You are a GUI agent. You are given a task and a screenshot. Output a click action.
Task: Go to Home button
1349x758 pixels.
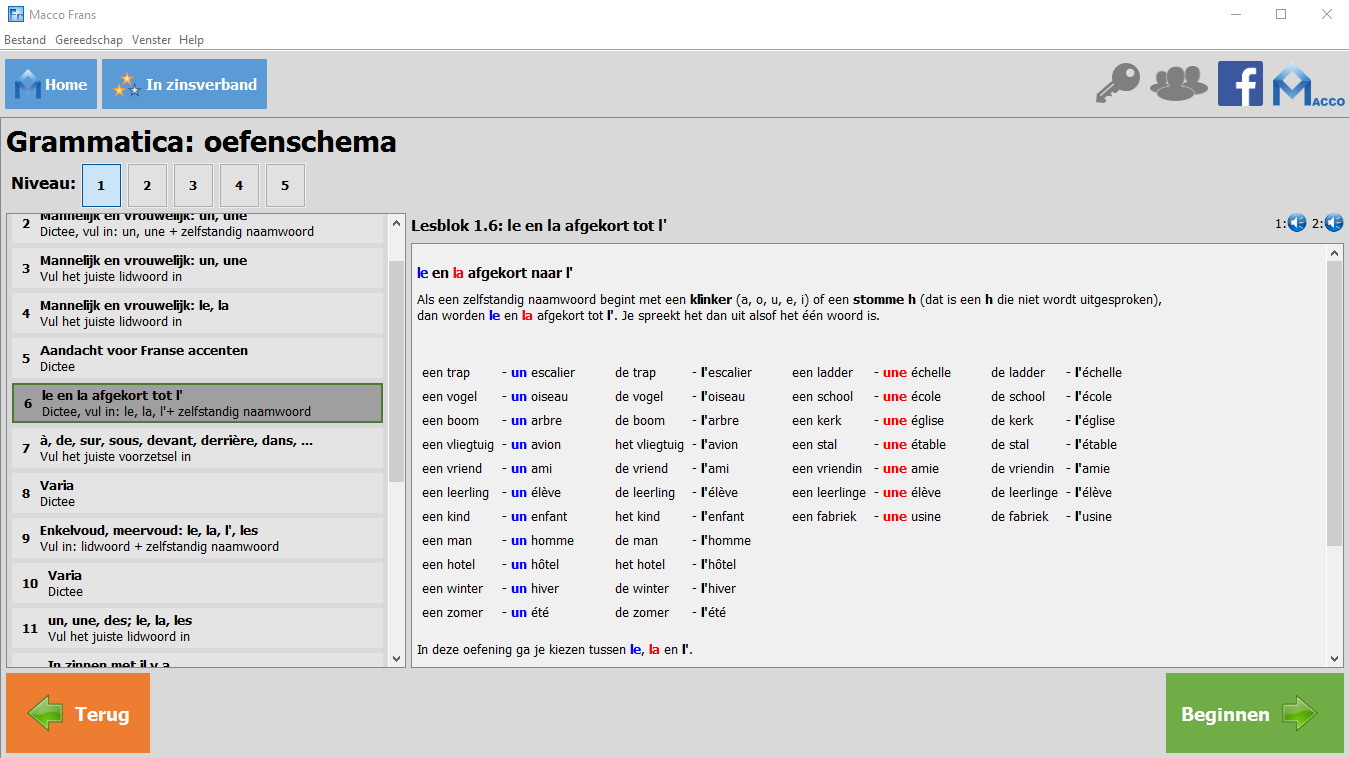(x=51, y=85)
